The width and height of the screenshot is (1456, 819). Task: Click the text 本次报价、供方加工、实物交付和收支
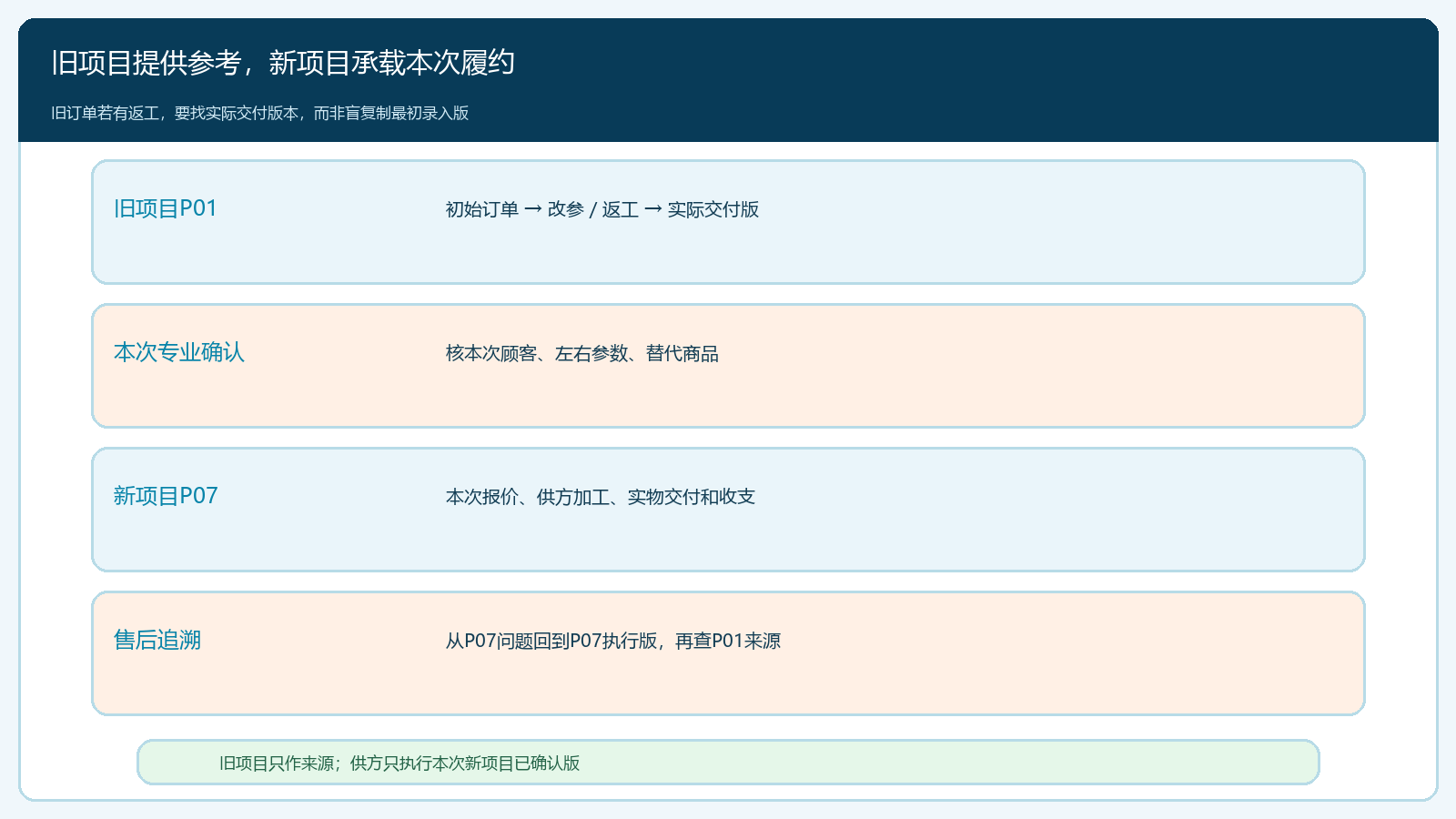[601, 497]
